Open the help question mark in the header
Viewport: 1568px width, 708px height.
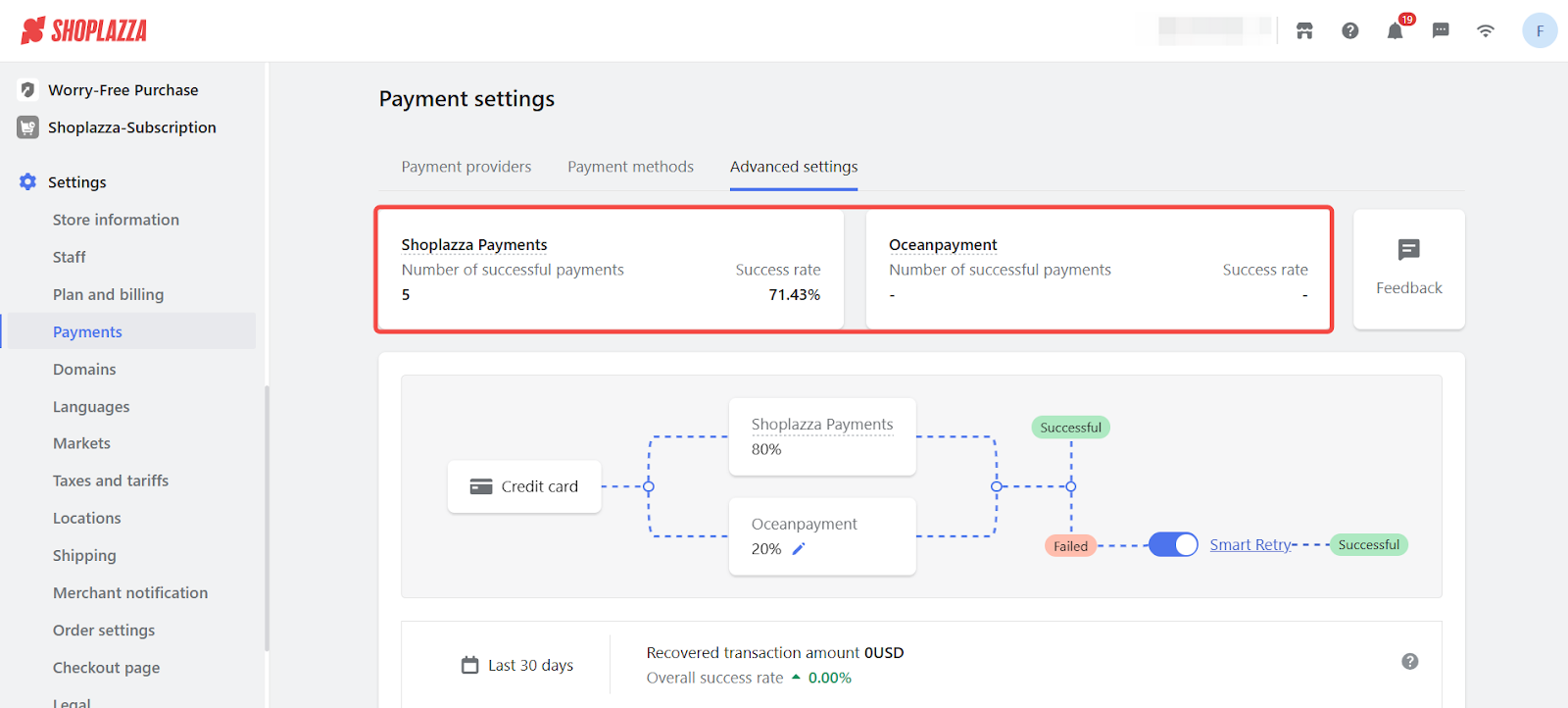[1350, 30]
